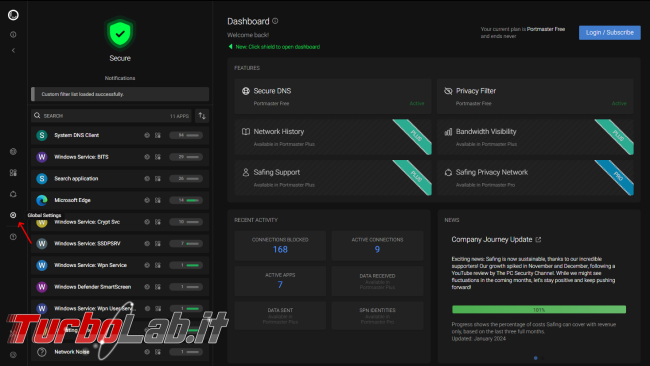Click the squares icon on the Search application row

click(158, 178)
